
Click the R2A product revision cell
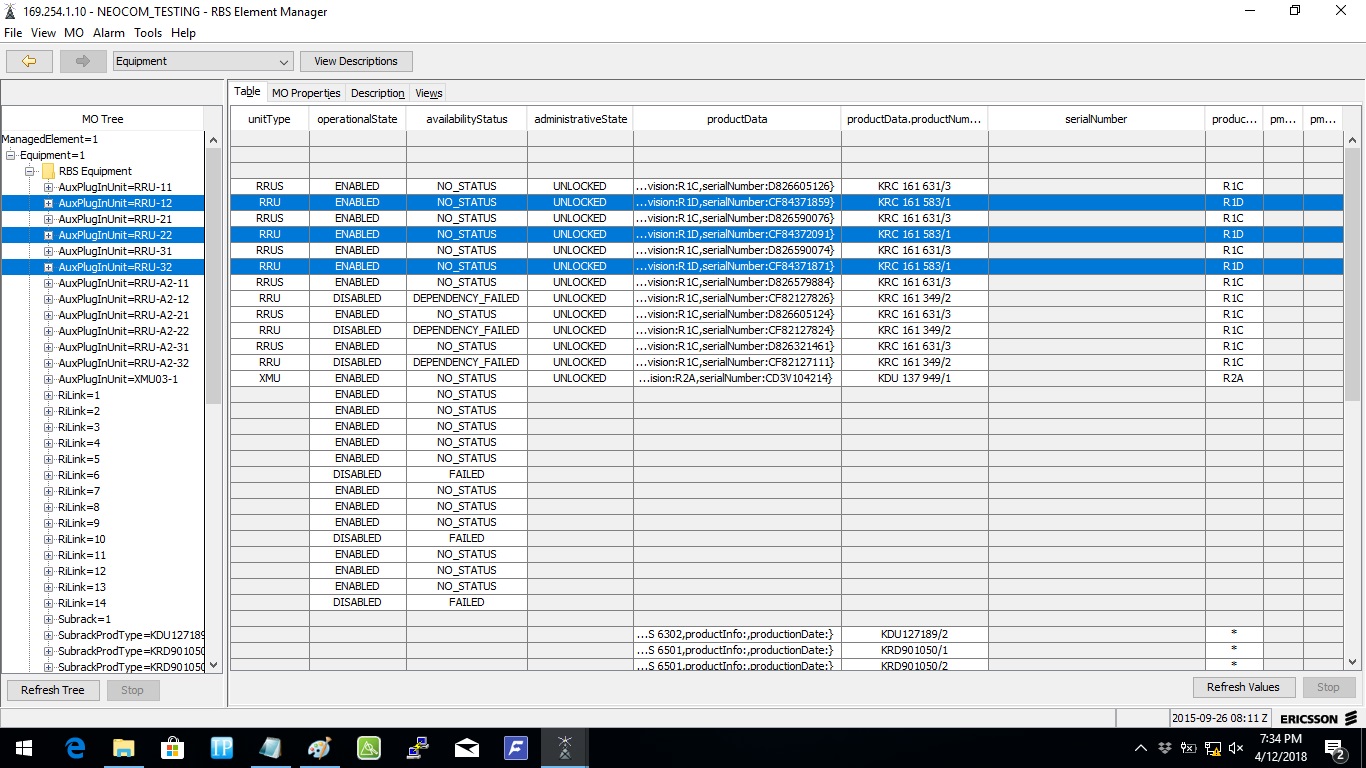(x=1234, y=379)
